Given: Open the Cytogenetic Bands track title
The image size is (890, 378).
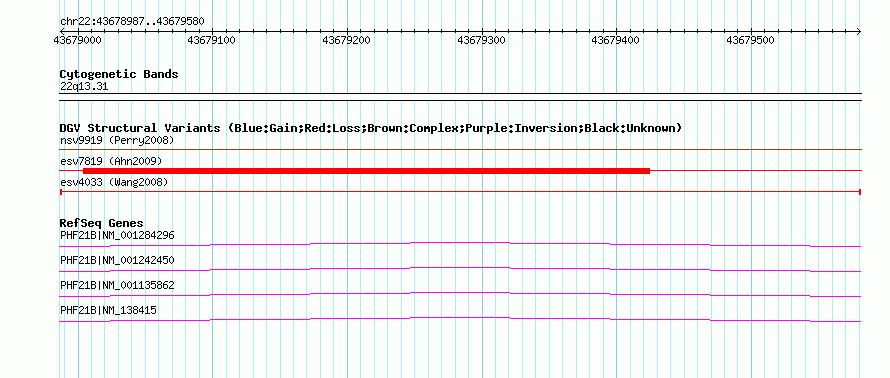Looking at the screenshot, I should pyautogui.click(x=119, y=74).
